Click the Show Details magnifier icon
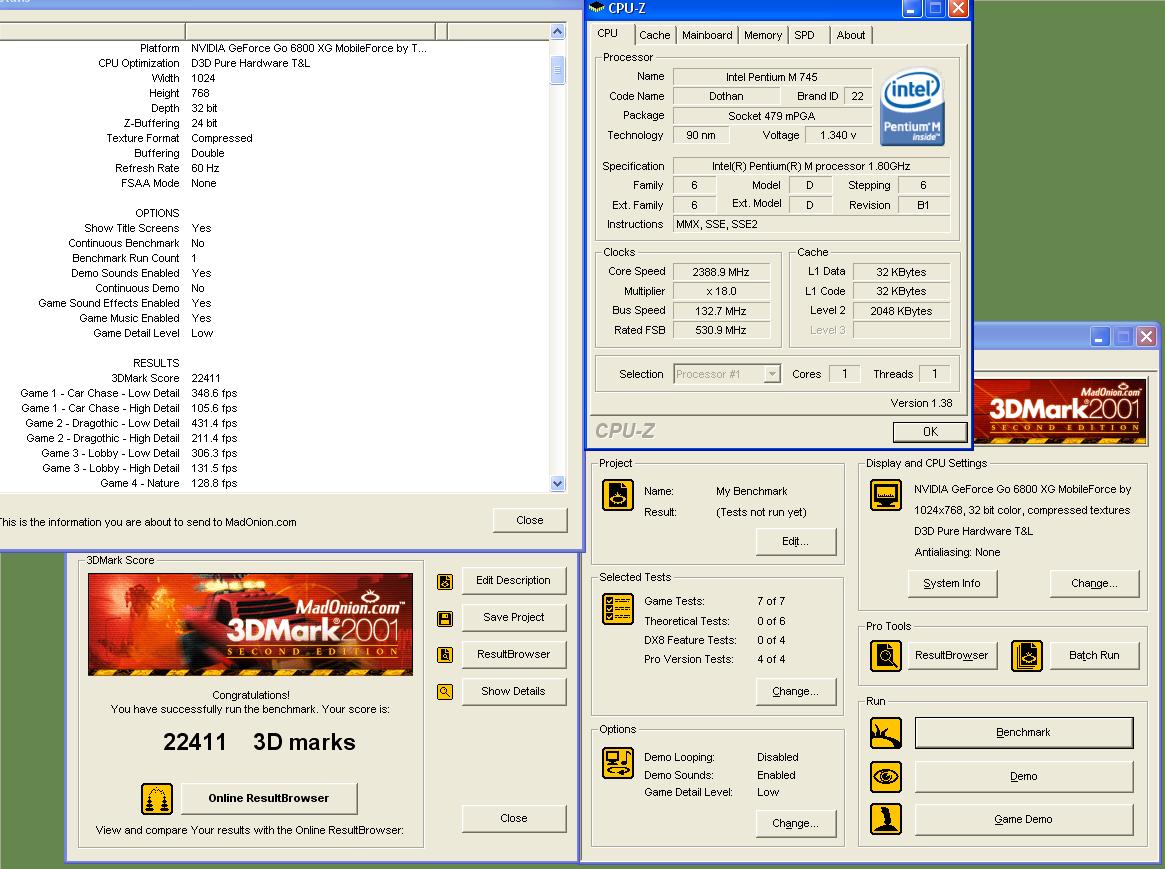Image resolution: width=1165 pixels, height=869 pixels. click(445, 692)
